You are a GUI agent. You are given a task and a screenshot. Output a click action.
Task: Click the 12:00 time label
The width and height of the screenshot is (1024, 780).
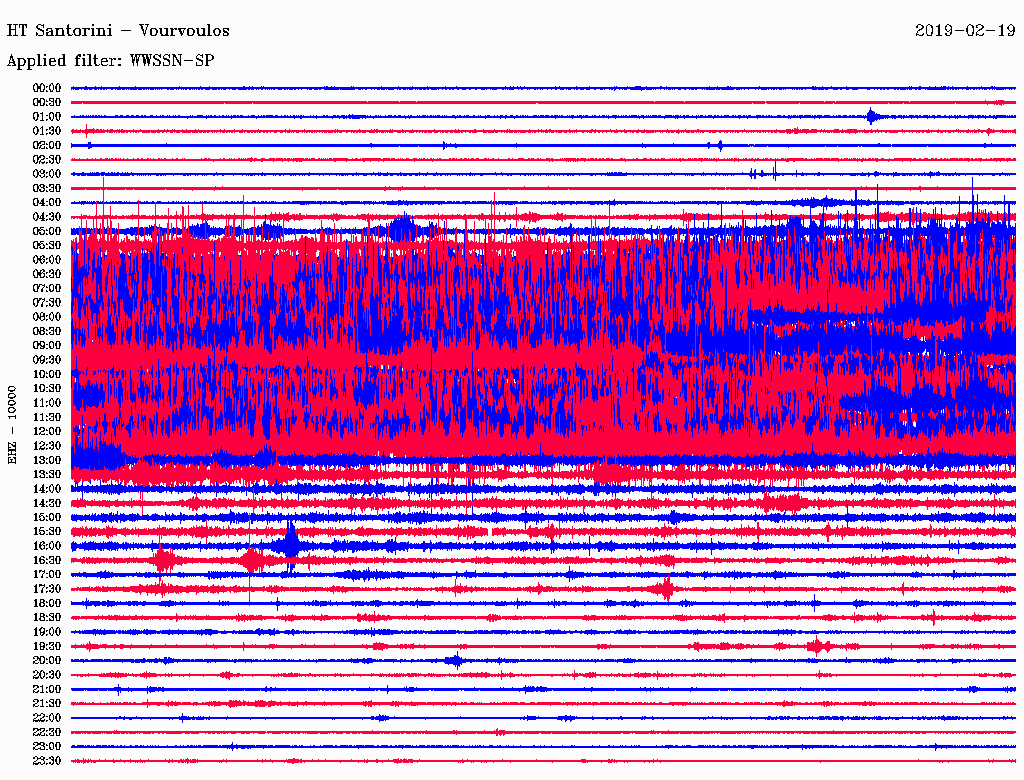[47, 432]
